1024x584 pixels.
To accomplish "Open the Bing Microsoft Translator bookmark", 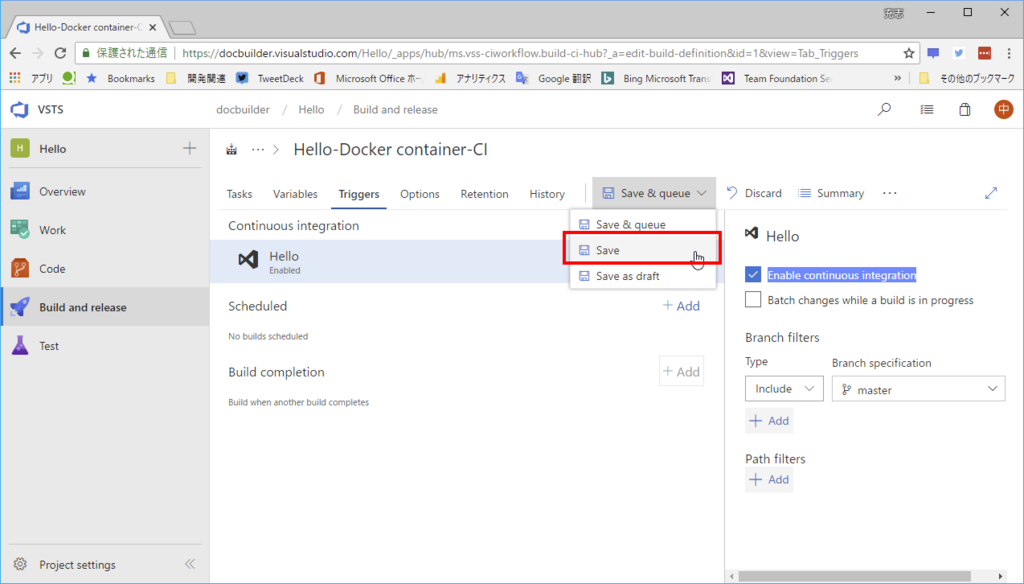I will (656, 78).
